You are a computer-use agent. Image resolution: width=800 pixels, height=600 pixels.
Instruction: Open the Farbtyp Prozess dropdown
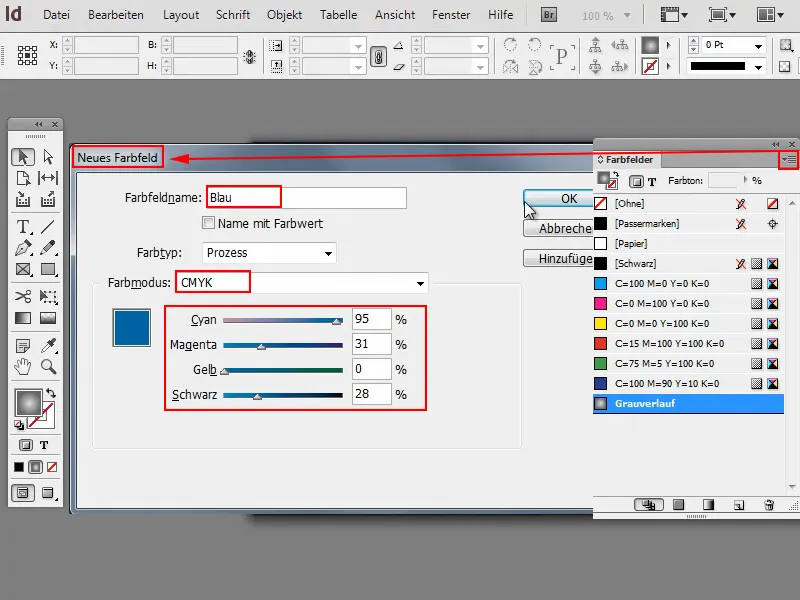pos(269,253)
